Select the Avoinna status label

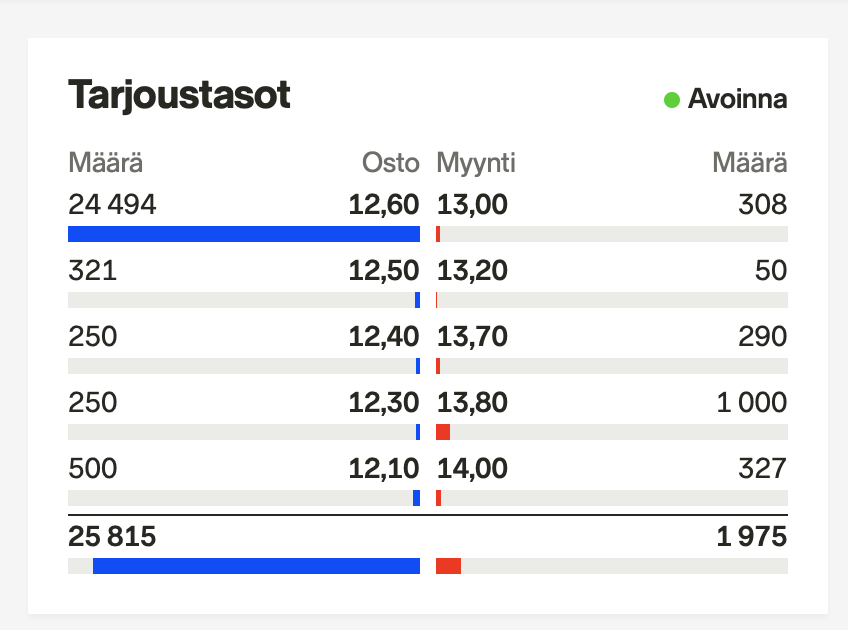[737, 99]
